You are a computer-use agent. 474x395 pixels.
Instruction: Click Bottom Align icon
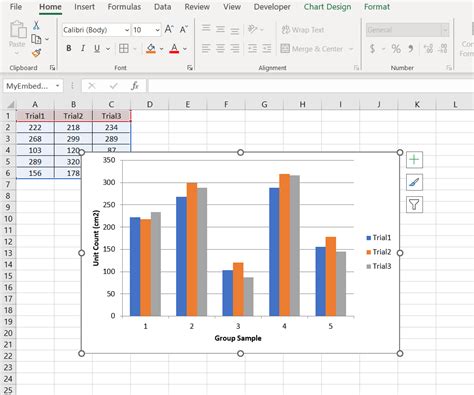[235, 31]
